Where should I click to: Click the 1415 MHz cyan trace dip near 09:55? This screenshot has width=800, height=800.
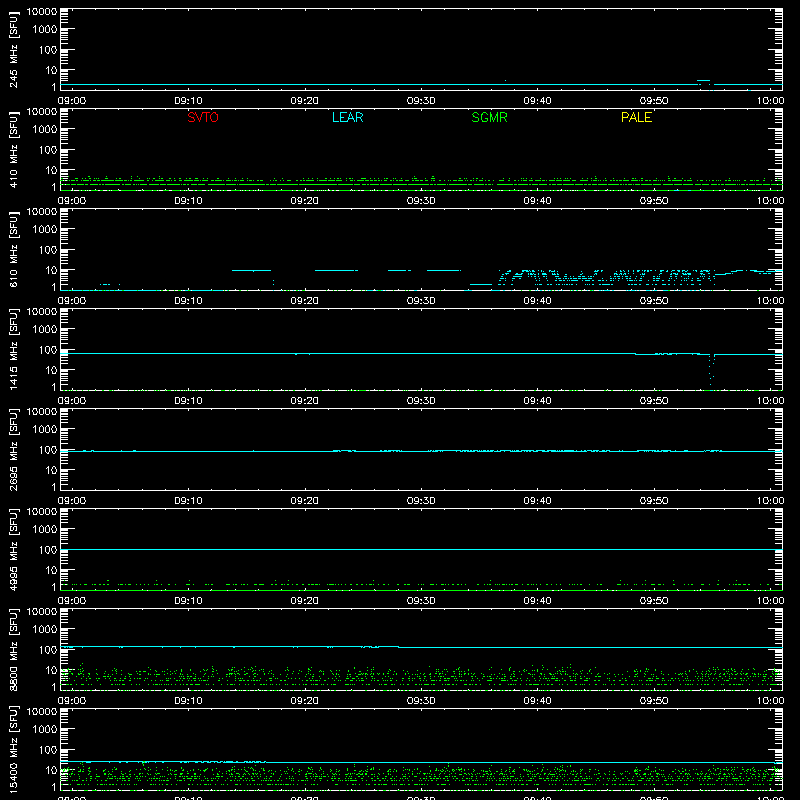tap(711, 370)
